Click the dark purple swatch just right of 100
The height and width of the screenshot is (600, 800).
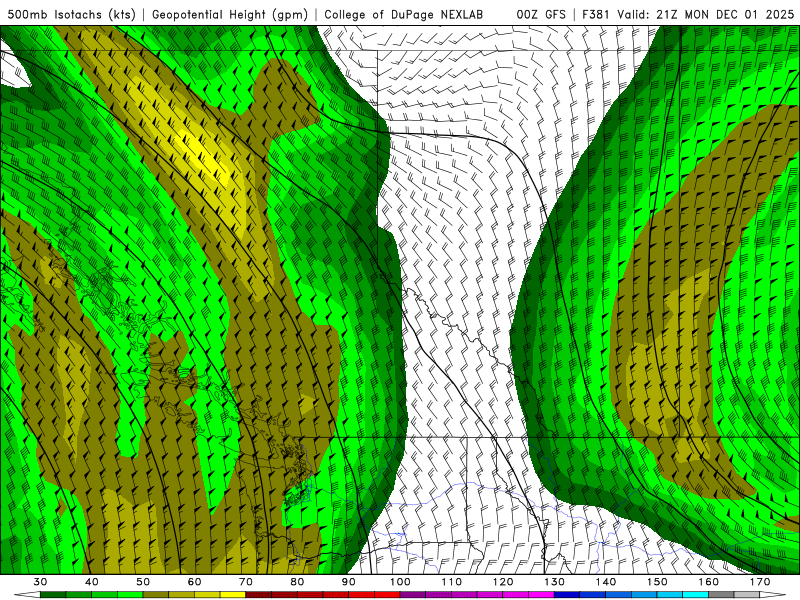[413, 594]
